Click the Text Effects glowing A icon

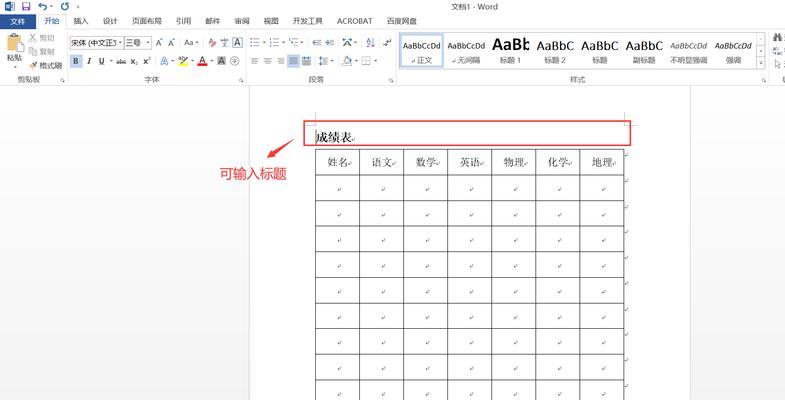point(164,61)
